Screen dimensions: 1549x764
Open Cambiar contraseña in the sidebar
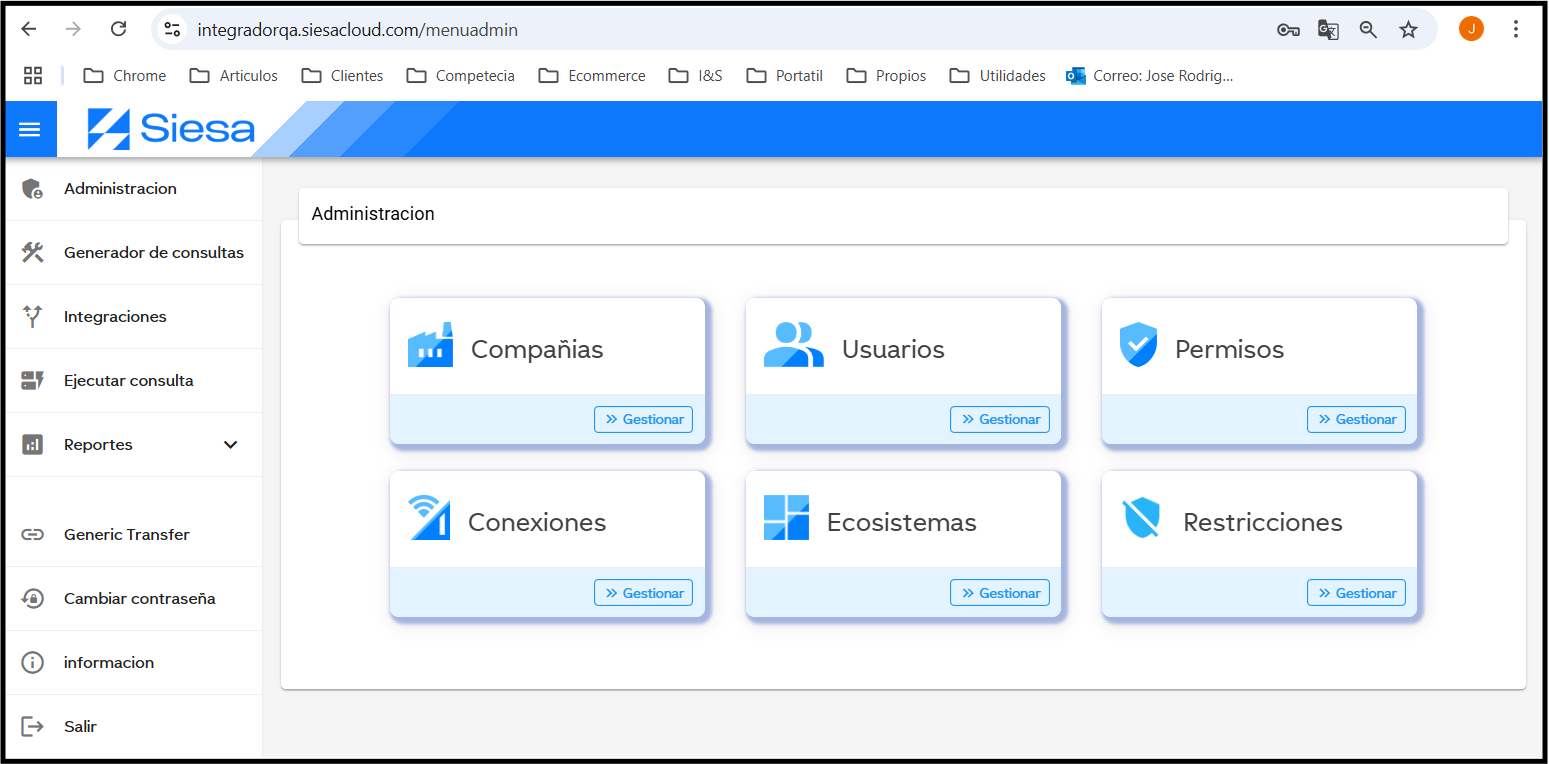pyautogui.click(x=139, y=599)
